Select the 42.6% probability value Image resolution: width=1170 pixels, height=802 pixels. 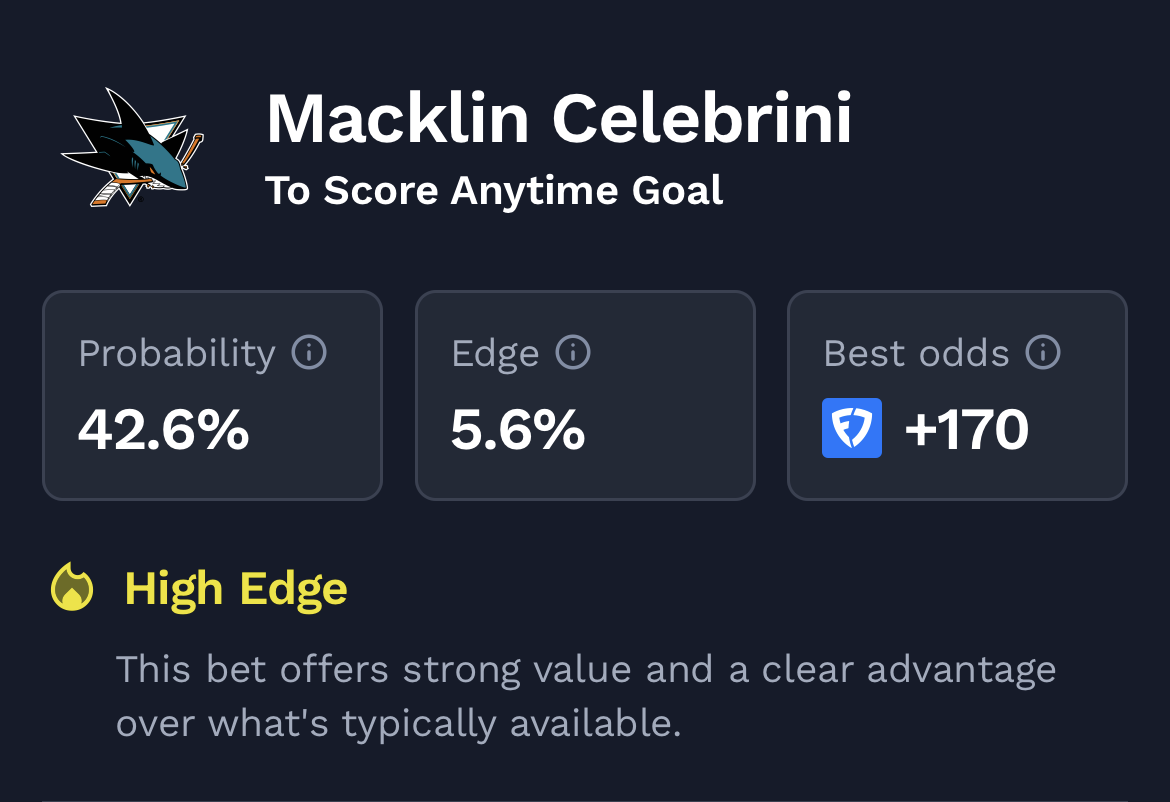pos(164,430)
